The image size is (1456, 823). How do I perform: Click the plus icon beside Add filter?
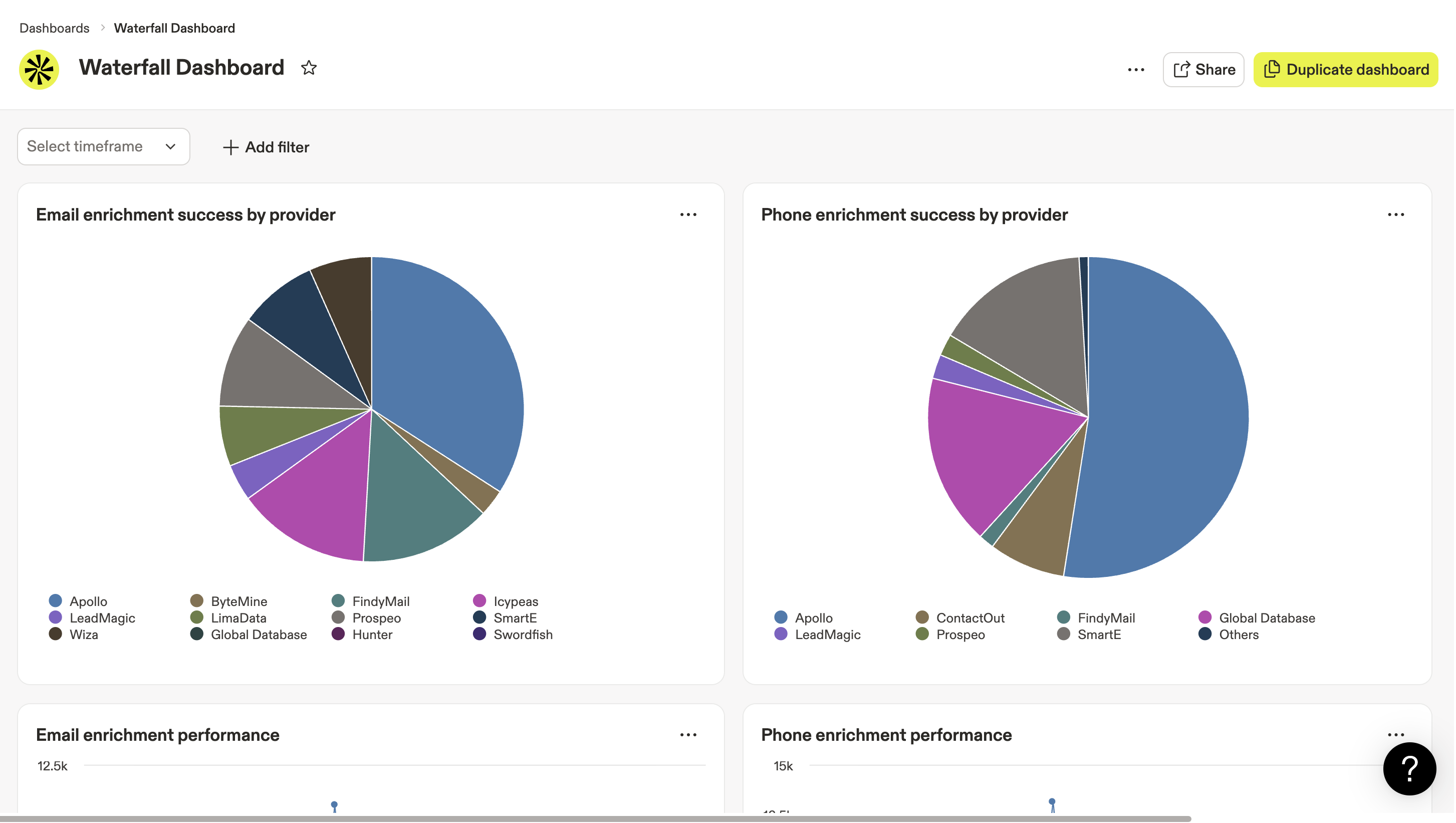231,147
